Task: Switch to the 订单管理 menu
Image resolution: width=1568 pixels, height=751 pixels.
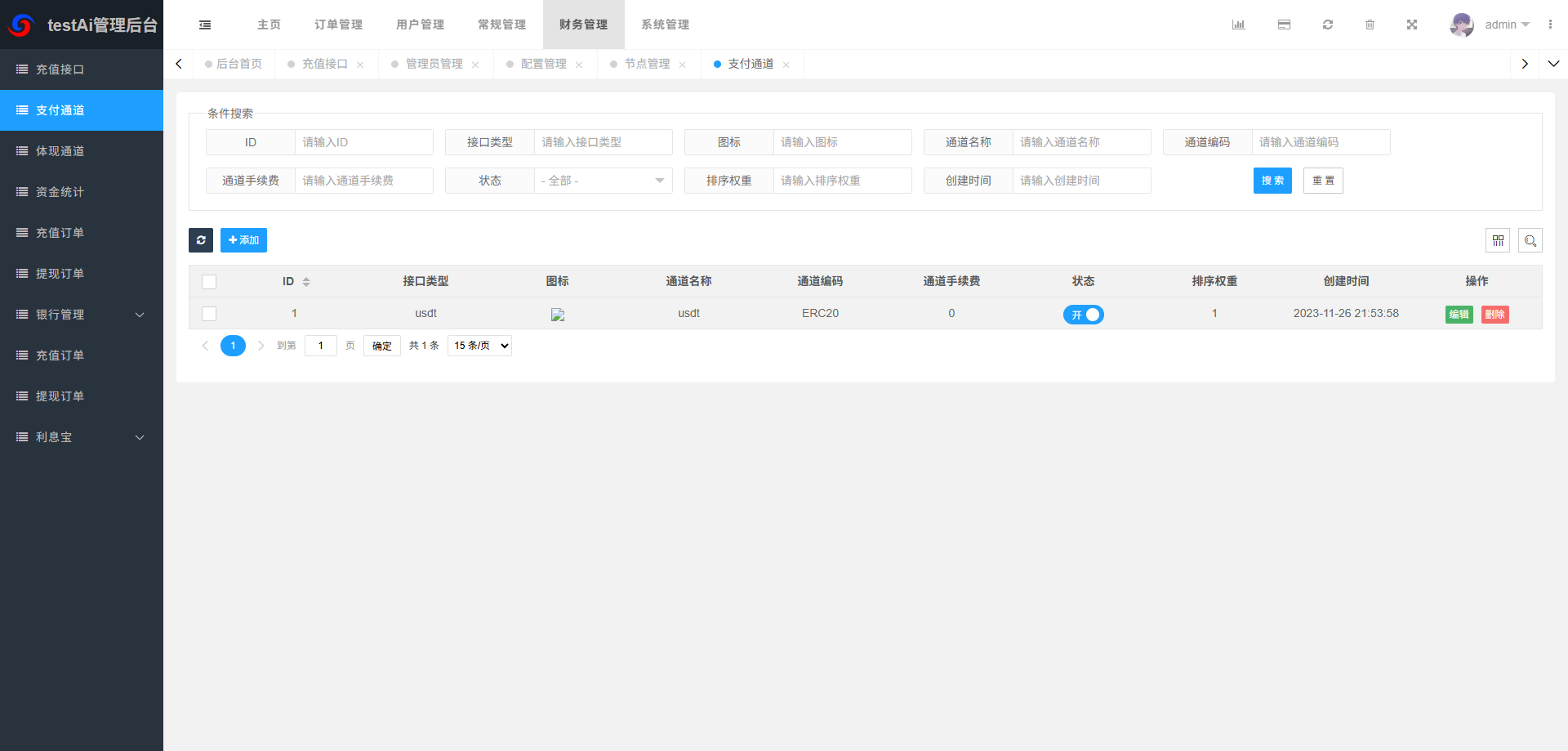Action: pos(337,25)
